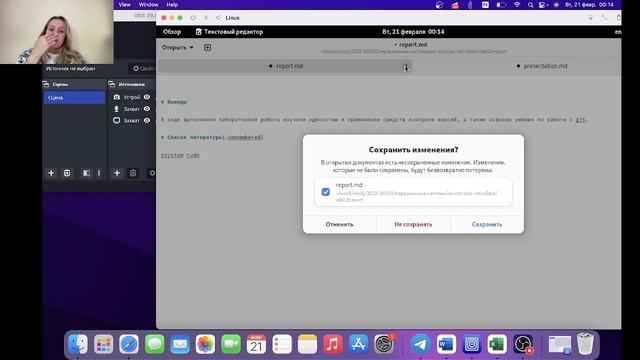Open the Trash in the Dock

pyautogui.click(x=585, y=344)
